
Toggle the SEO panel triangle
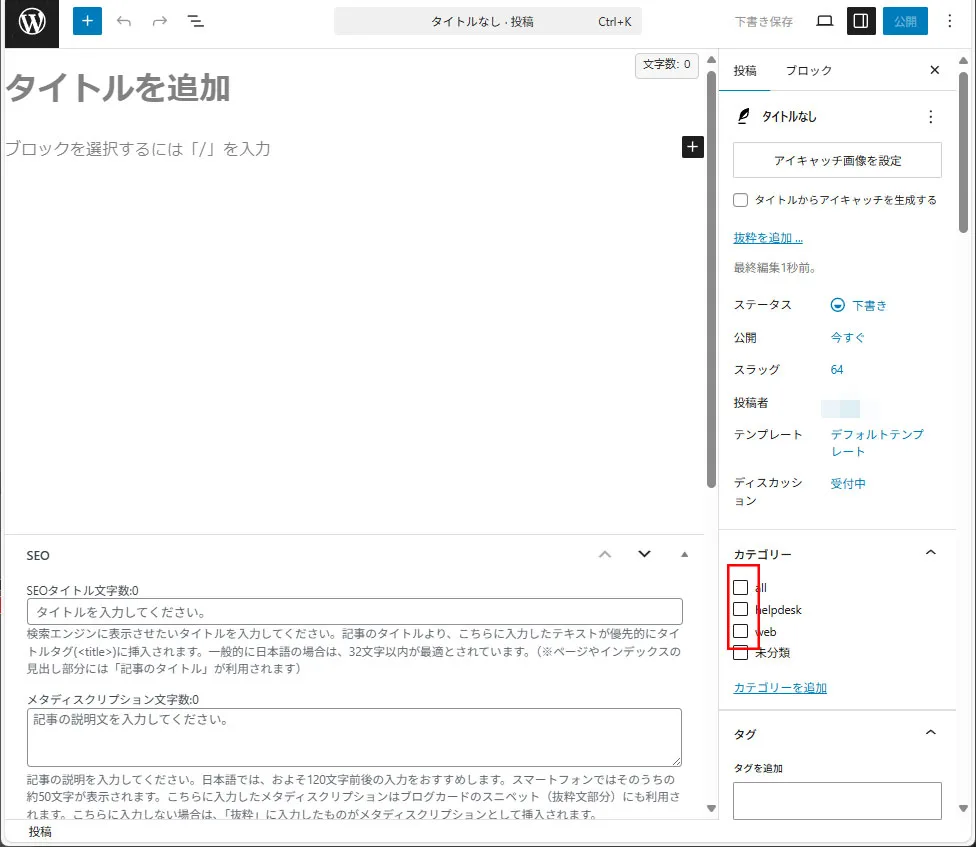684,554
